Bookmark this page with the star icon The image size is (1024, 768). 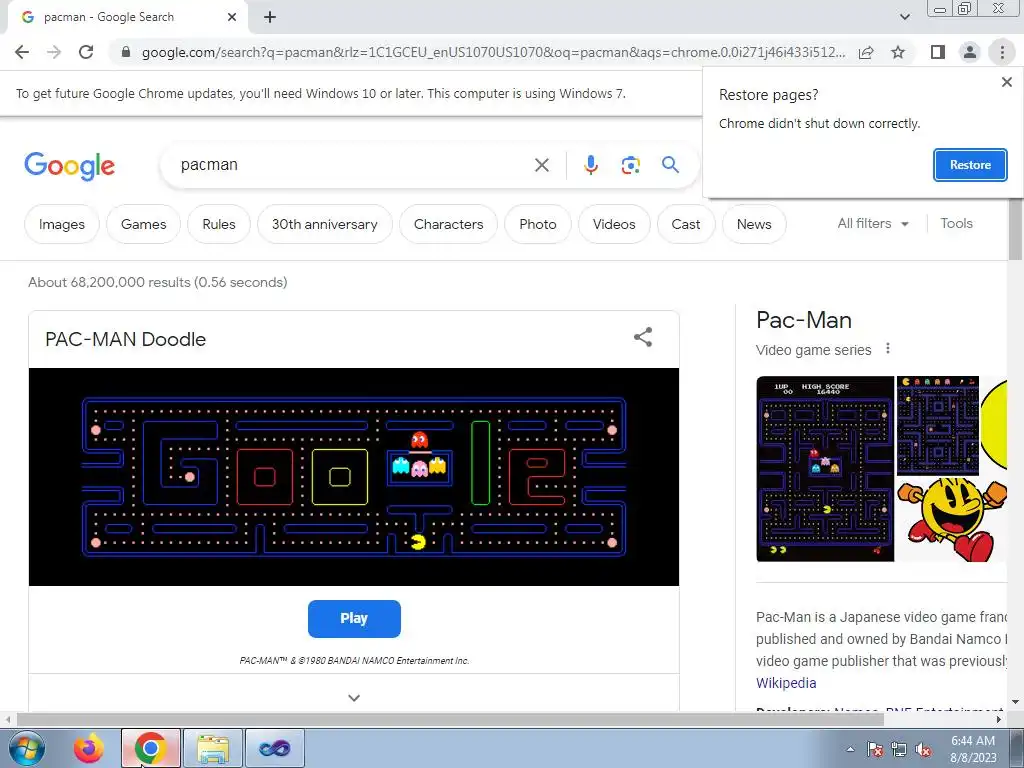point(898,52)
